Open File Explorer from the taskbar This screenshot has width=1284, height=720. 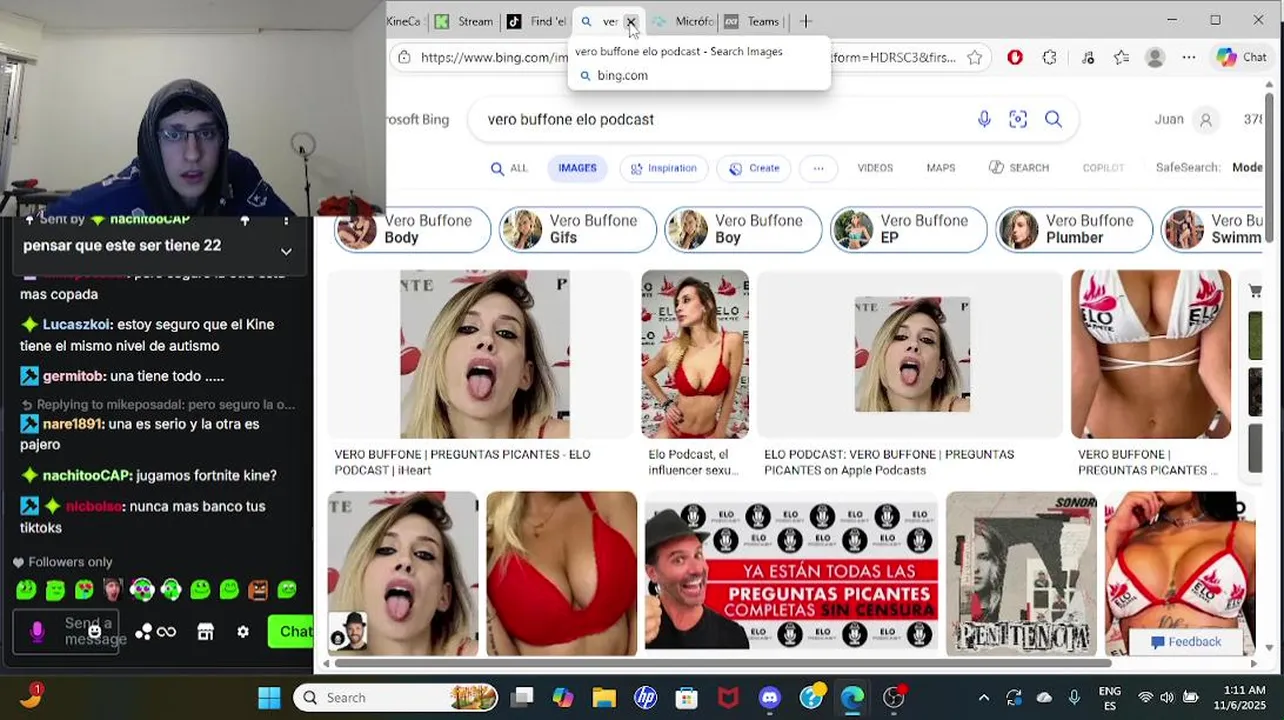click(x=604, y=698)
